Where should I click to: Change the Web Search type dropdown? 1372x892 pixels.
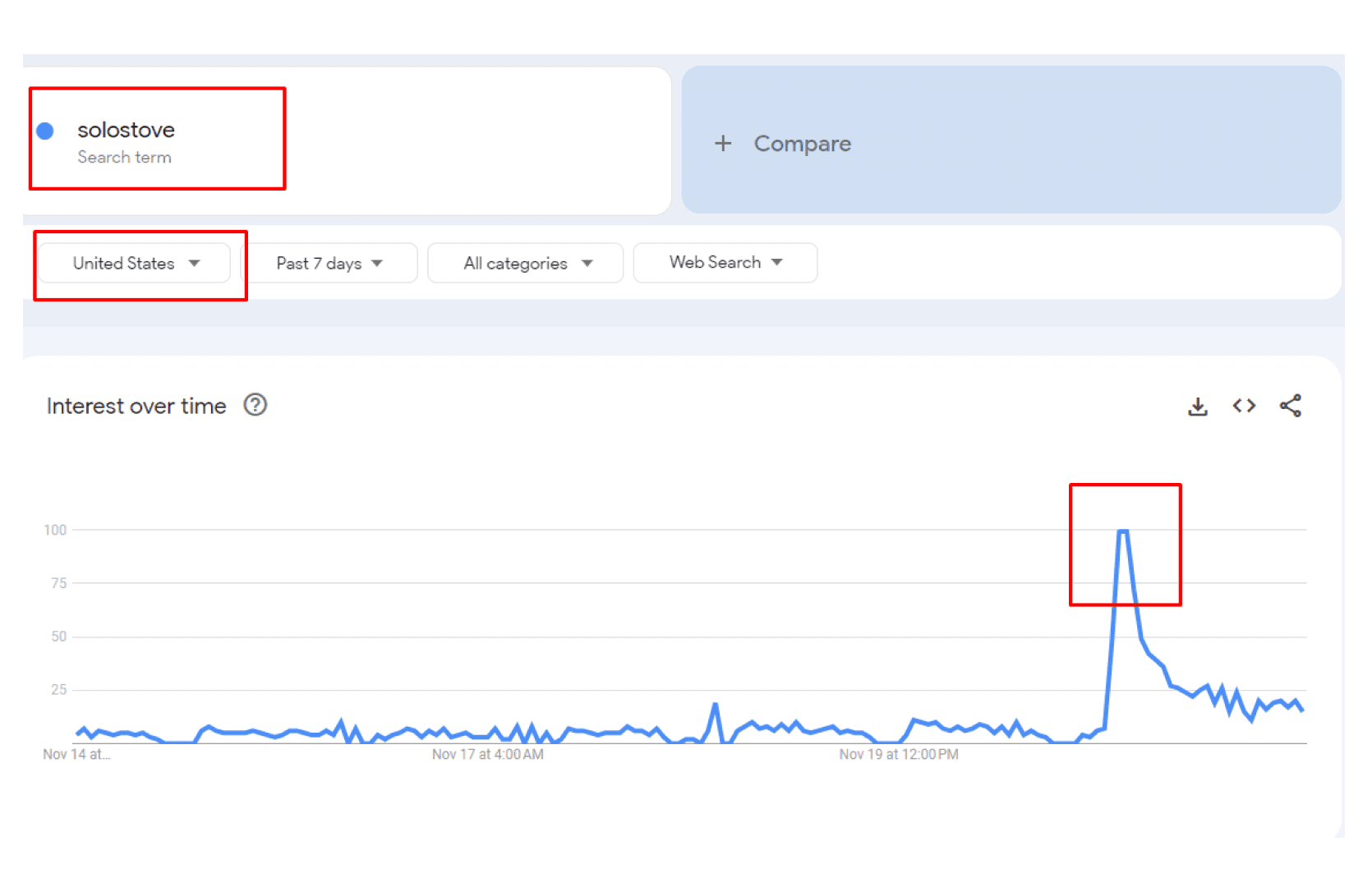click(x=725, y=263)
